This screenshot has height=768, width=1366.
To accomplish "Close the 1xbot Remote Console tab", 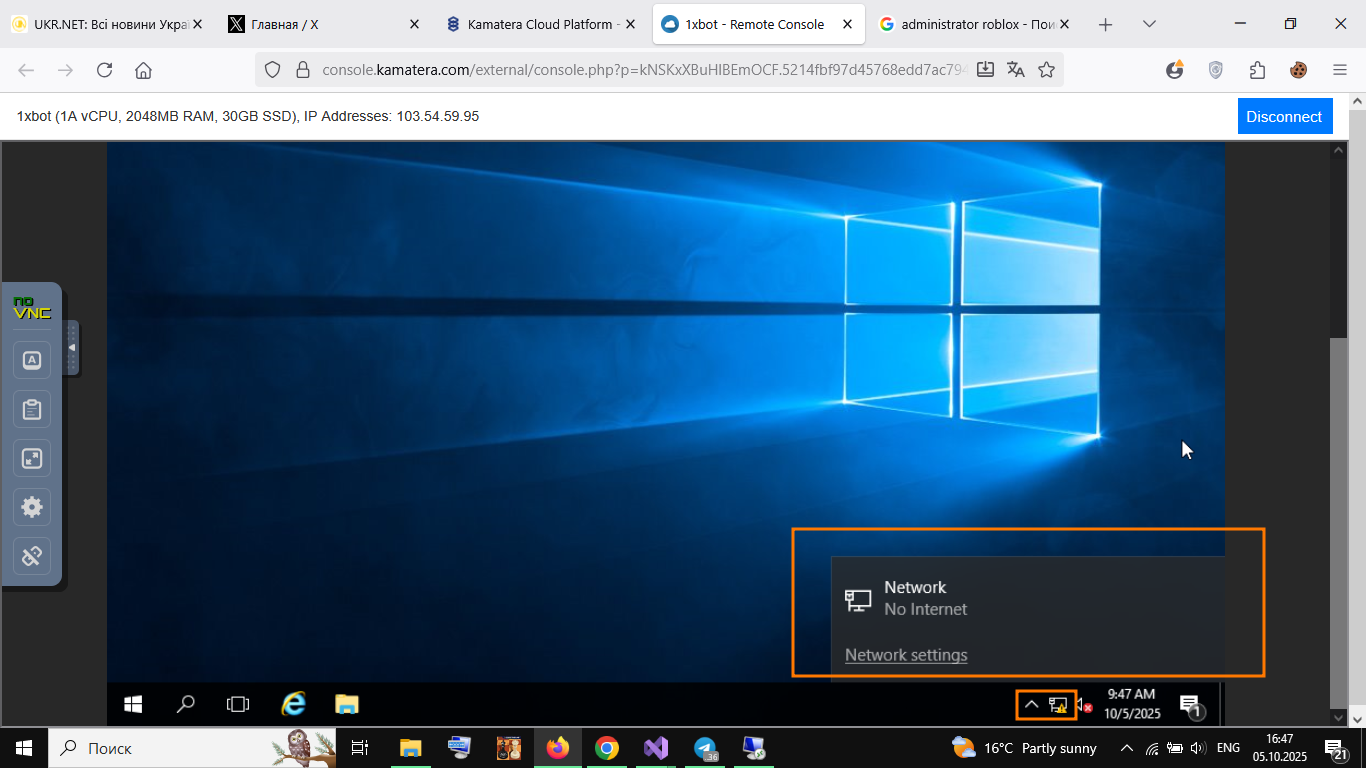I will (849, 24).
